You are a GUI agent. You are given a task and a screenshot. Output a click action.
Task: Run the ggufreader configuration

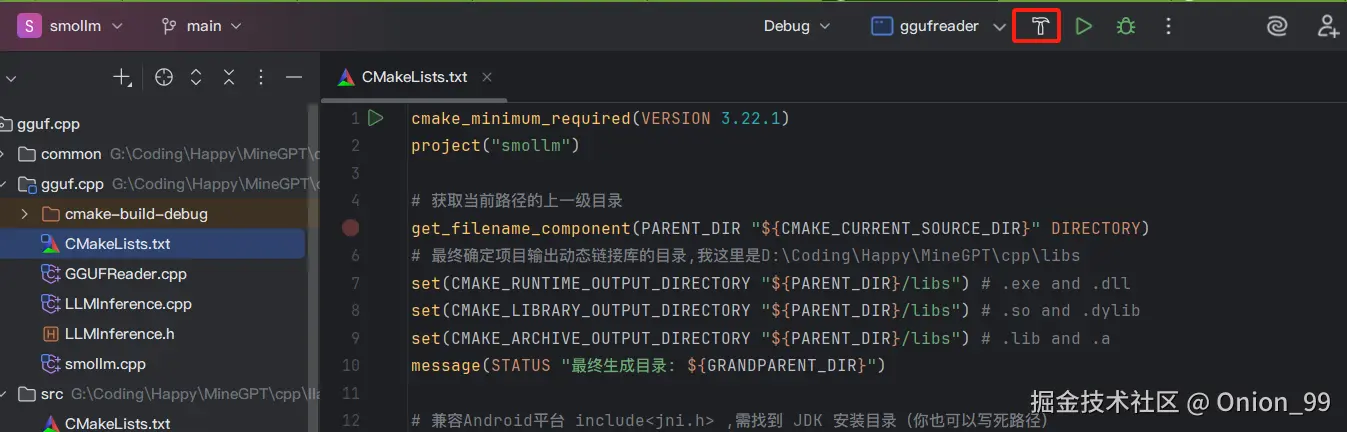1083,27
